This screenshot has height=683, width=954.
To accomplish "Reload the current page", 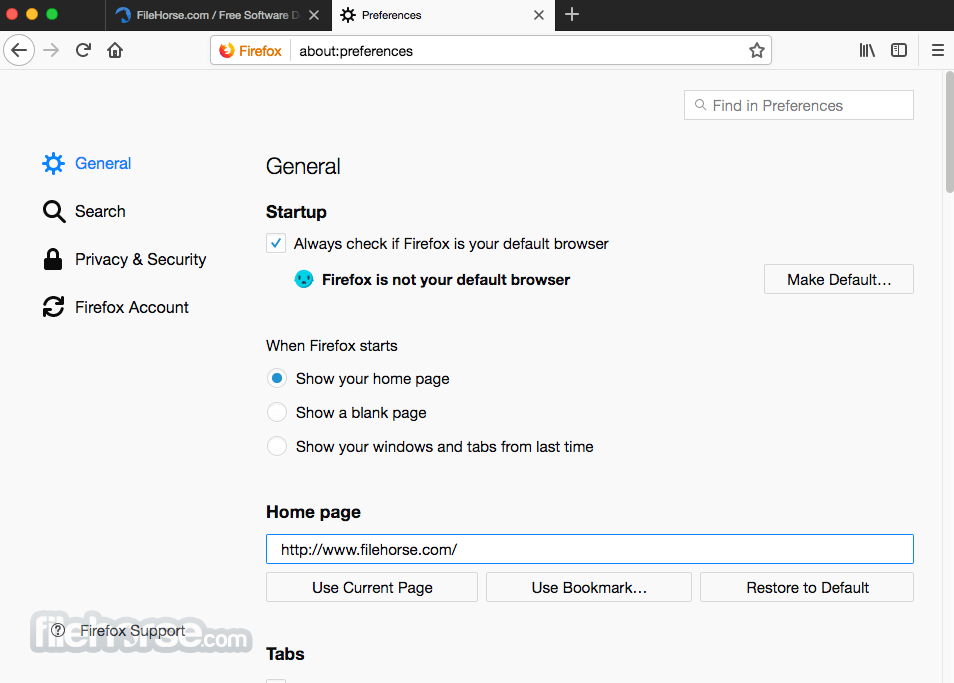I will tap(83, 50).
